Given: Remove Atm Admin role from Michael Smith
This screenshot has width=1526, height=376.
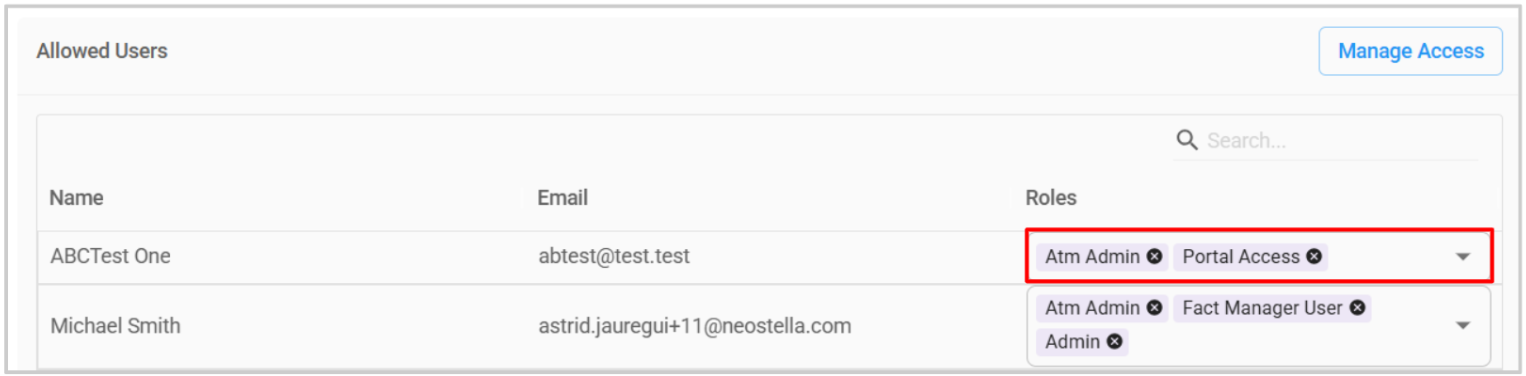Looking at the screenshot, I should [x=1154, y=308].
